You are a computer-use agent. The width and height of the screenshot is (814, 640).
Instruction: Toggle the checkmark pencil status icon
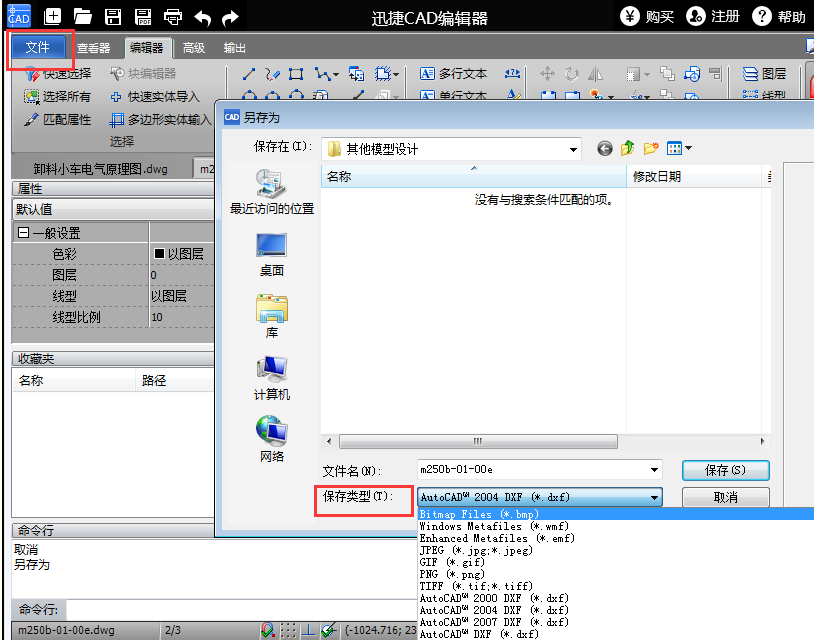(x=329, y=630)
